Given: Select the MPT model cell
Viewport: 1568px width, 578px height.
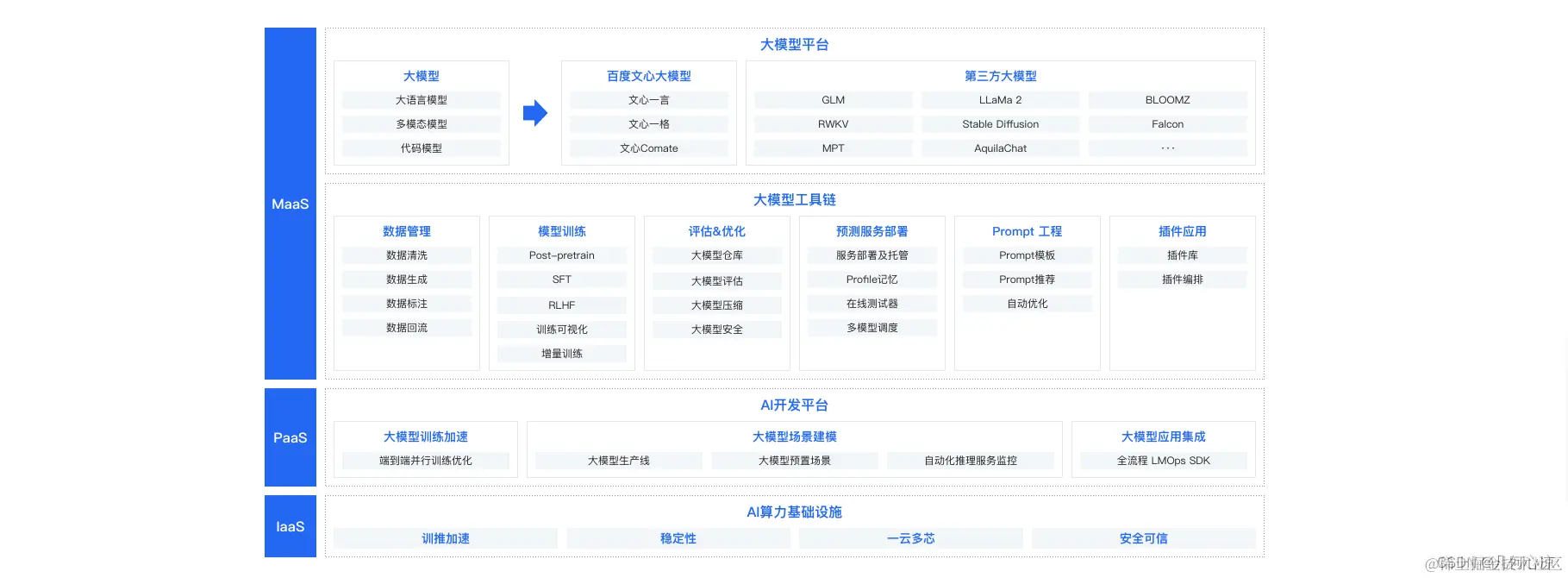Looking at the screenshot, I should click(834, 148).
